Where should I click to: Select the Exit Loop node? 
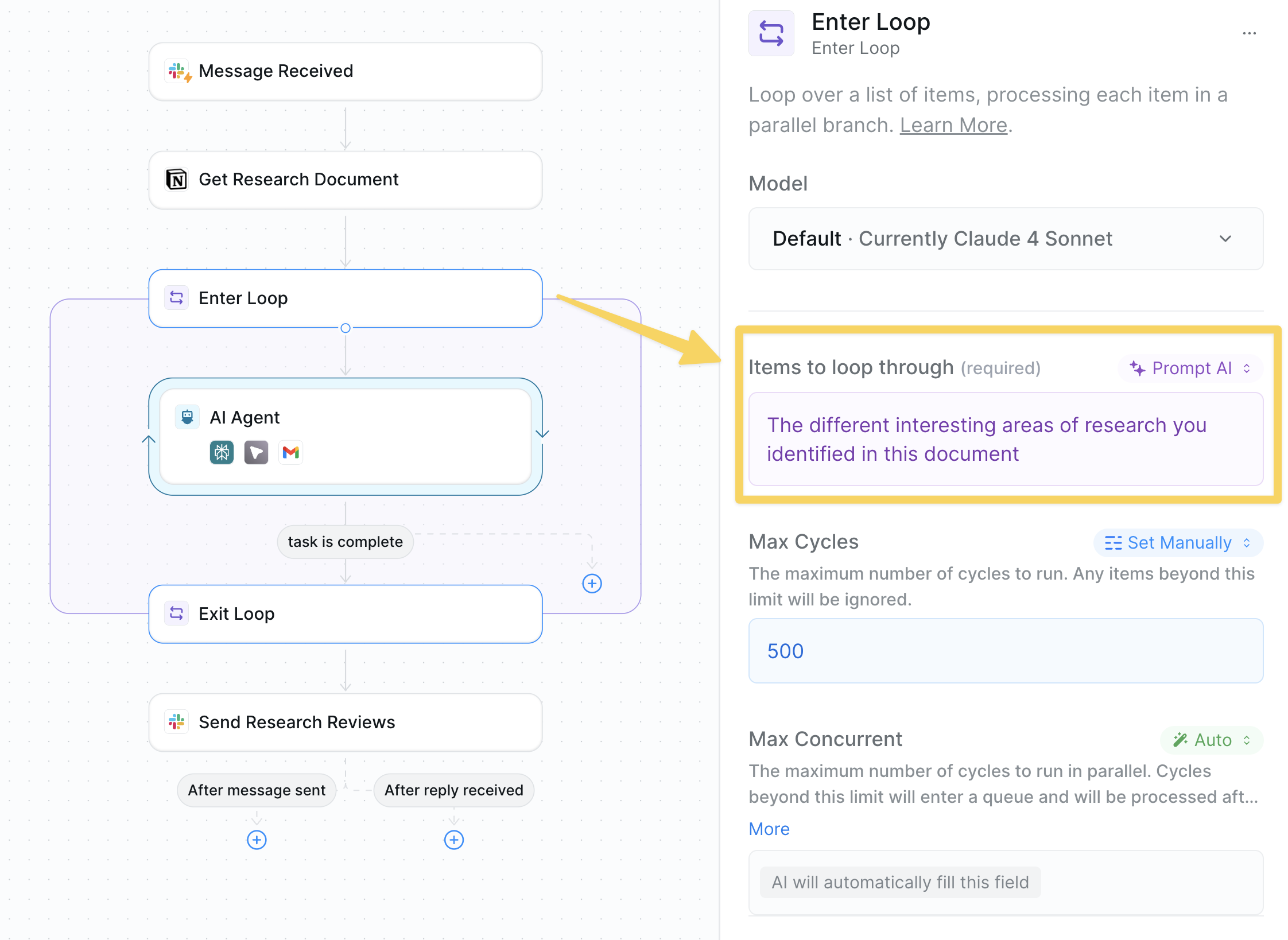[x=345, y=614]
